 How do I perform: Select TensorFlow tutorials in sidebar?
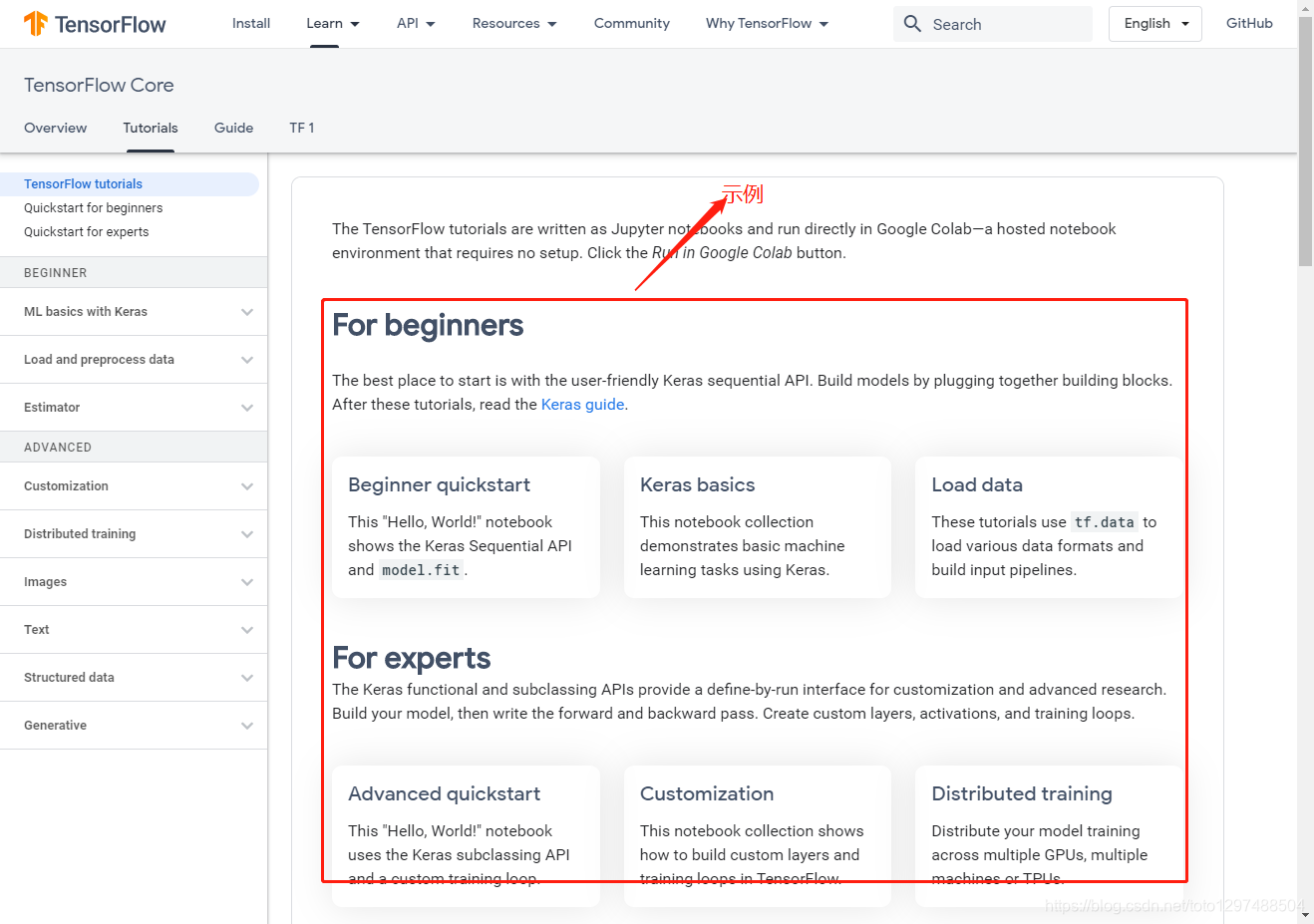(130, 184)
